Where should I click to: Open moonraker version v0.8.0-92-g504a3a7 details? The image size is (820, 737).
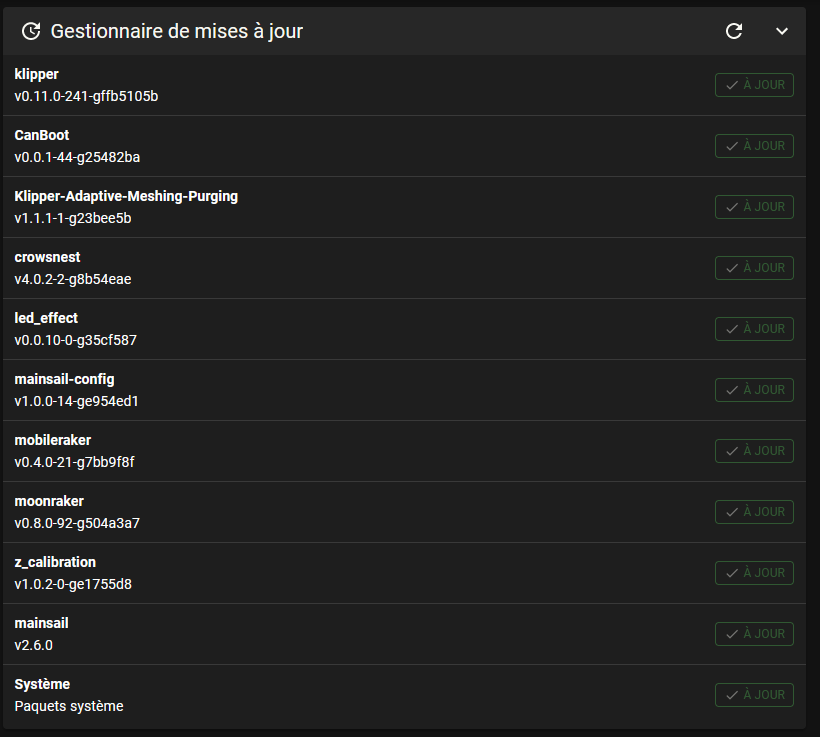pyautogui.click(x=77, y=523)
